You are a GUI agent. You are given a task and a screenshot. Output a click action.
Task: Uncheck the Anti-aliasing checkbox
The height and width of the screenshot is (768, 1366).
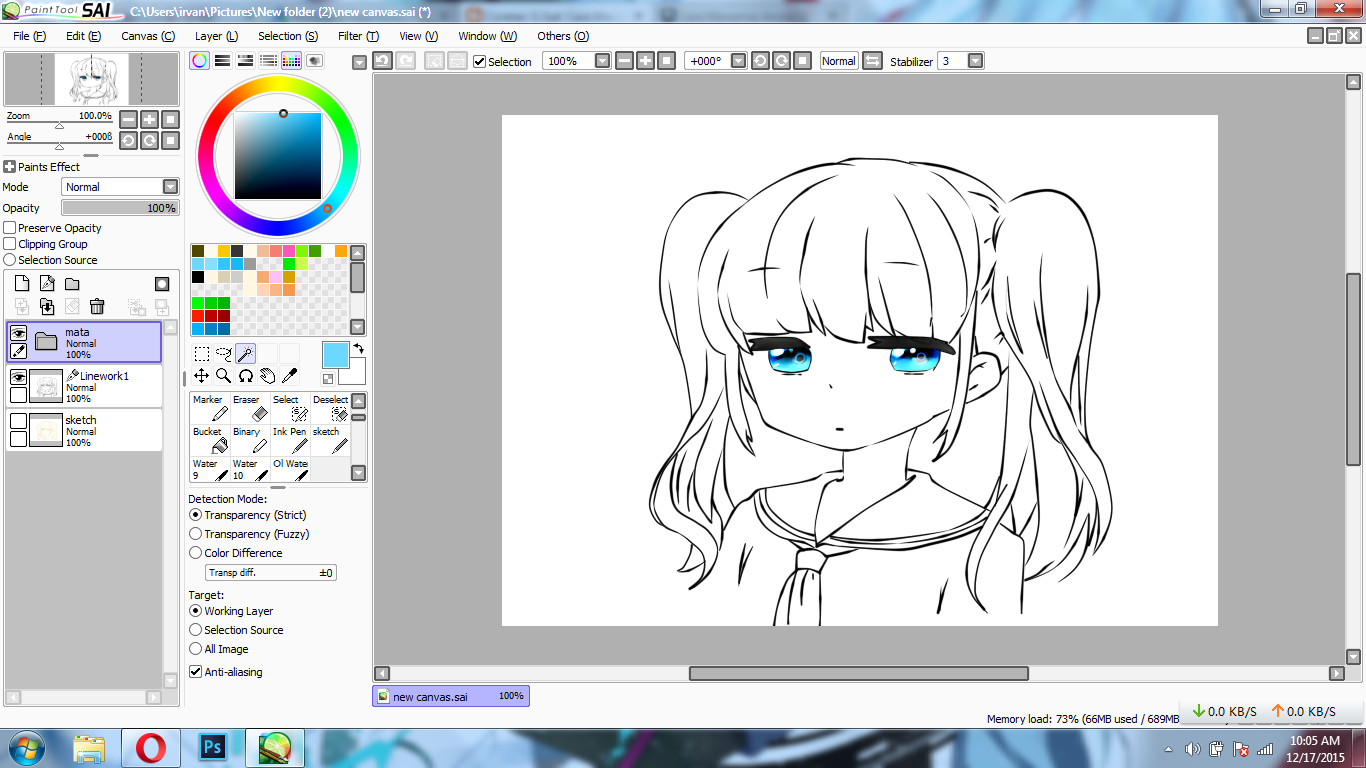click(196, 672)
